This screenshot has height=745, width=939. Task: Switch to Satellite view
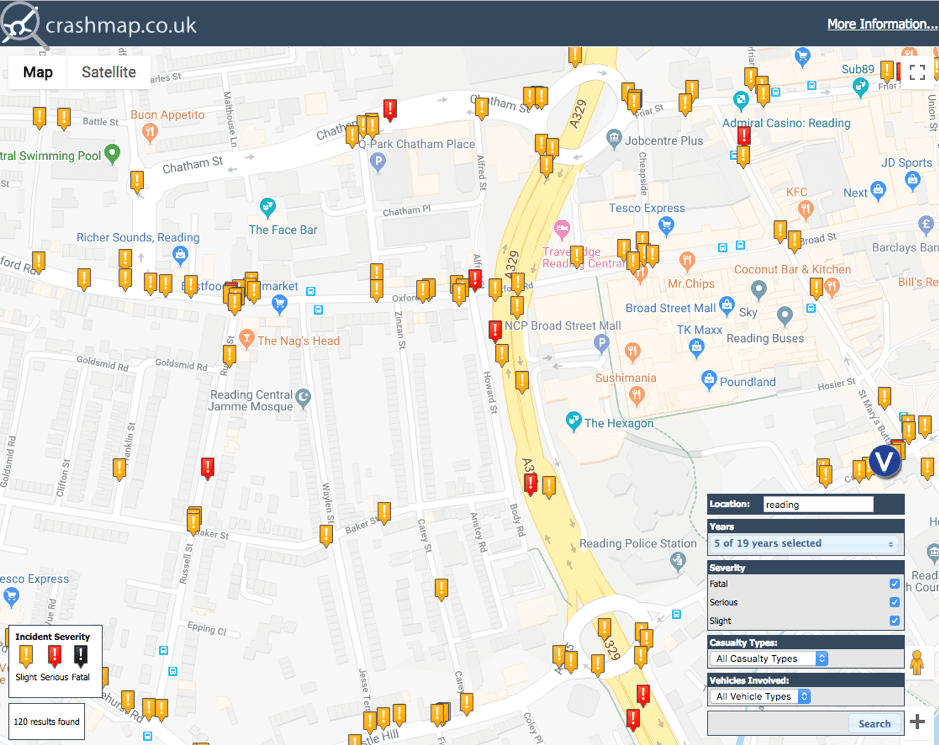point(108,72)
